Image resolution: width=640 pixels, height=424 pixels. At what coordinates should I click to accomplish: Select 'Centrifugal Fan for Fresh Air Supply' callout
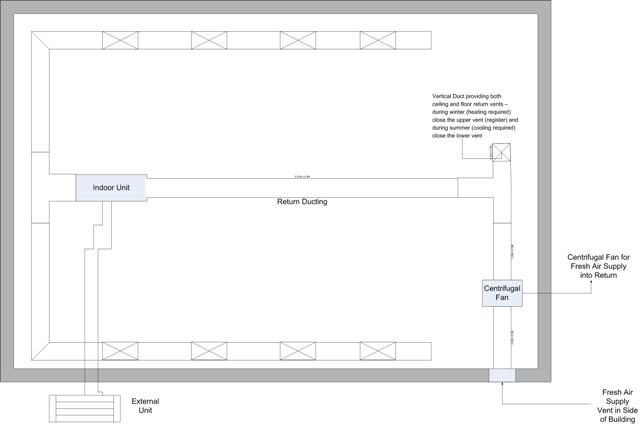tap(598, 266)
